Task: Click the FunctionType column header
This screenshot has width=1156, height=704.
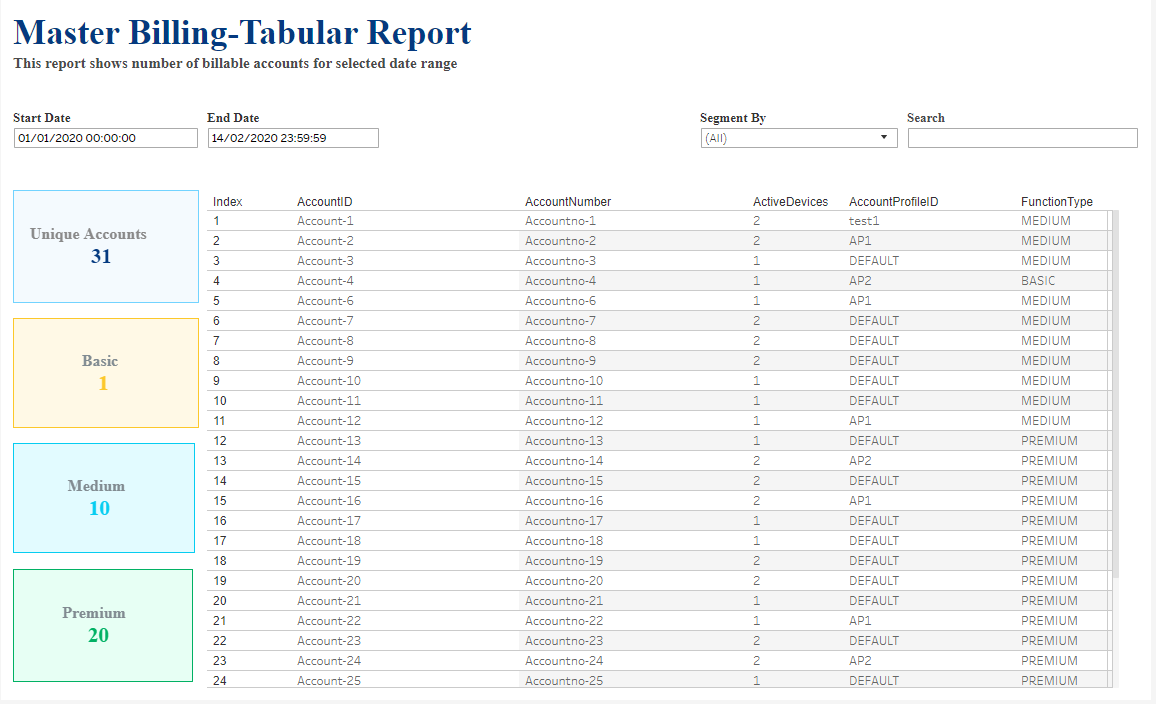Action: tap(1056, 202)
